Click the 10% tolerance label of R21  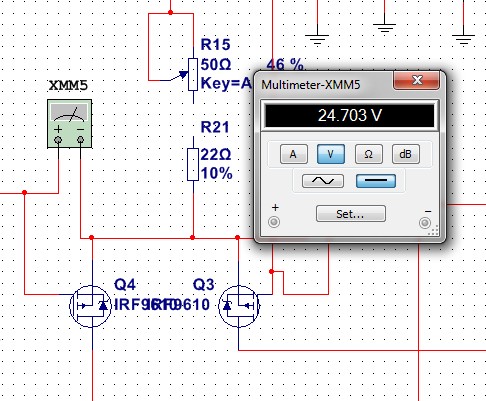pos(216,173)
